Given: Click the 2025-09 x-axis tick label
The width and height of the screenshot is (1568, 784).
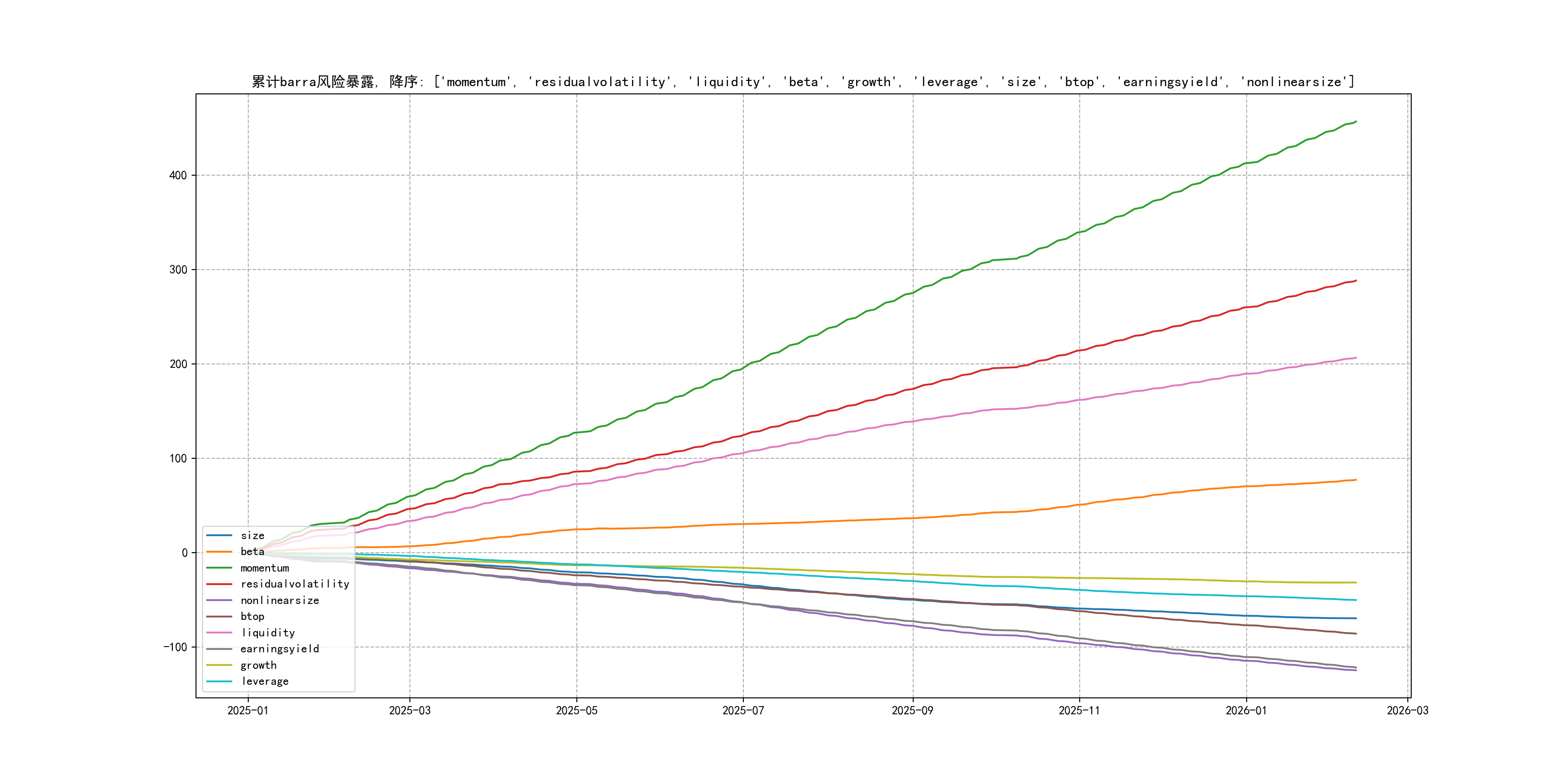Looking at the screenshot, I should pos(912,711).
